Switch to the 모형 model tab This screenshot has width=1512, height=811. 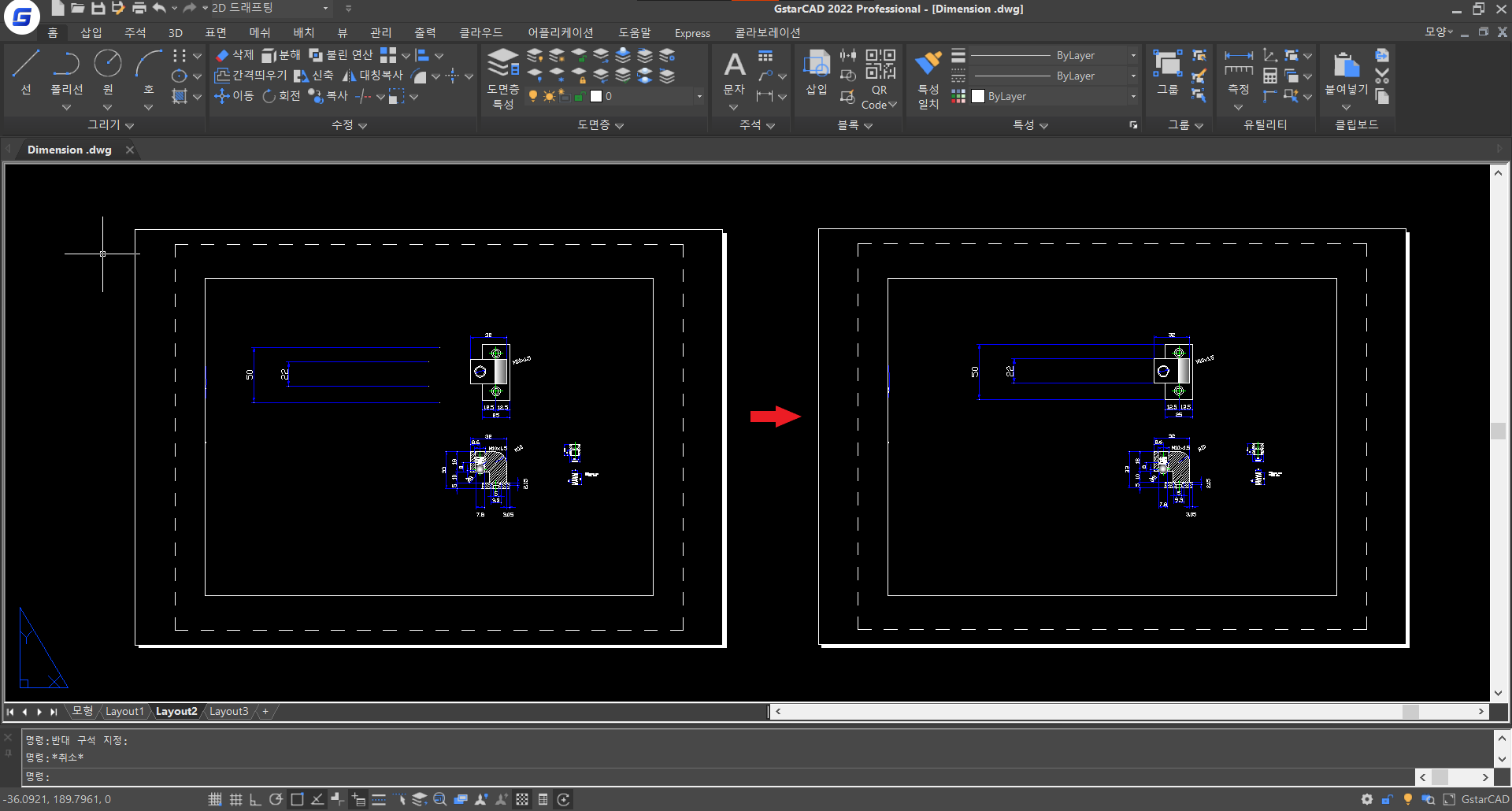point(83,711)
